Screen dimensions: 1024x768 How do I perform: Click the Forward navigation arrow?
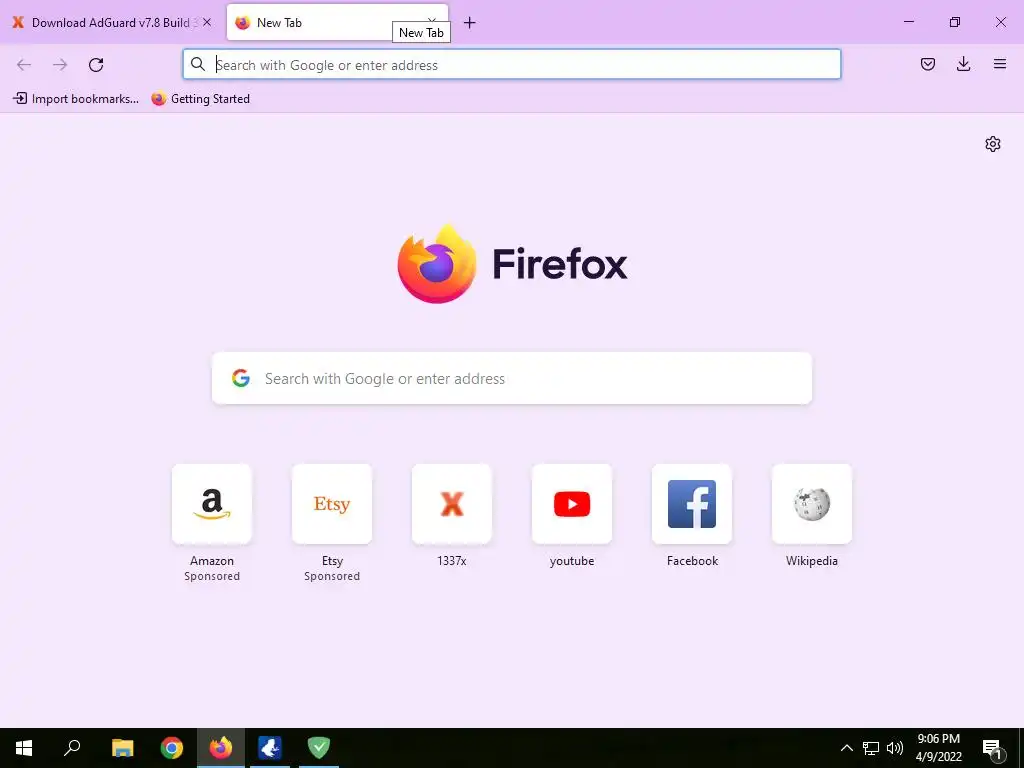click(x=60, y=64)
